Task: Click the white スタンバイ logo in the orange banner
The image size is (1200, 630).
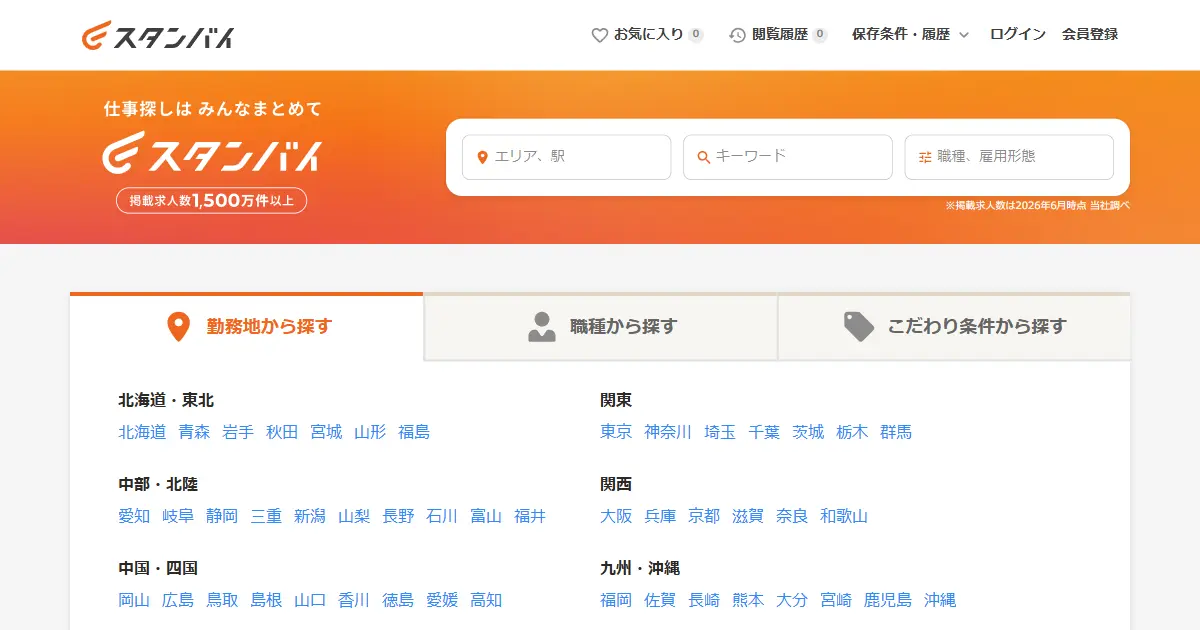Action: click(x=212, y=155)
